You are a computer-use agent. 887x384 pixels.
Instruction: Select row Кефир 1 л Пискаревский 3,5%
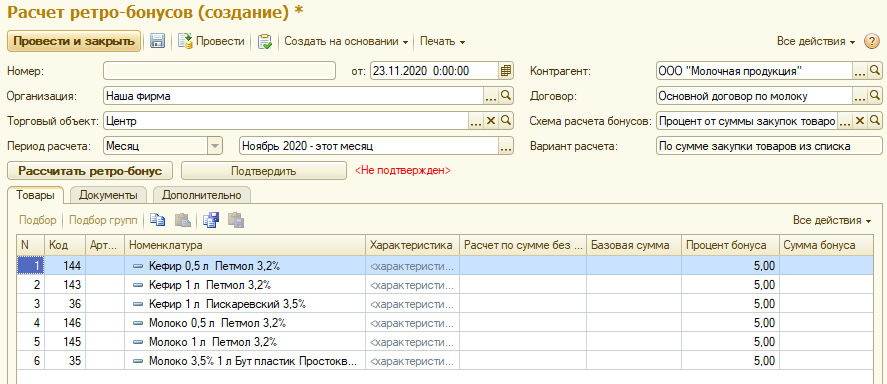(x=445, y=304)
